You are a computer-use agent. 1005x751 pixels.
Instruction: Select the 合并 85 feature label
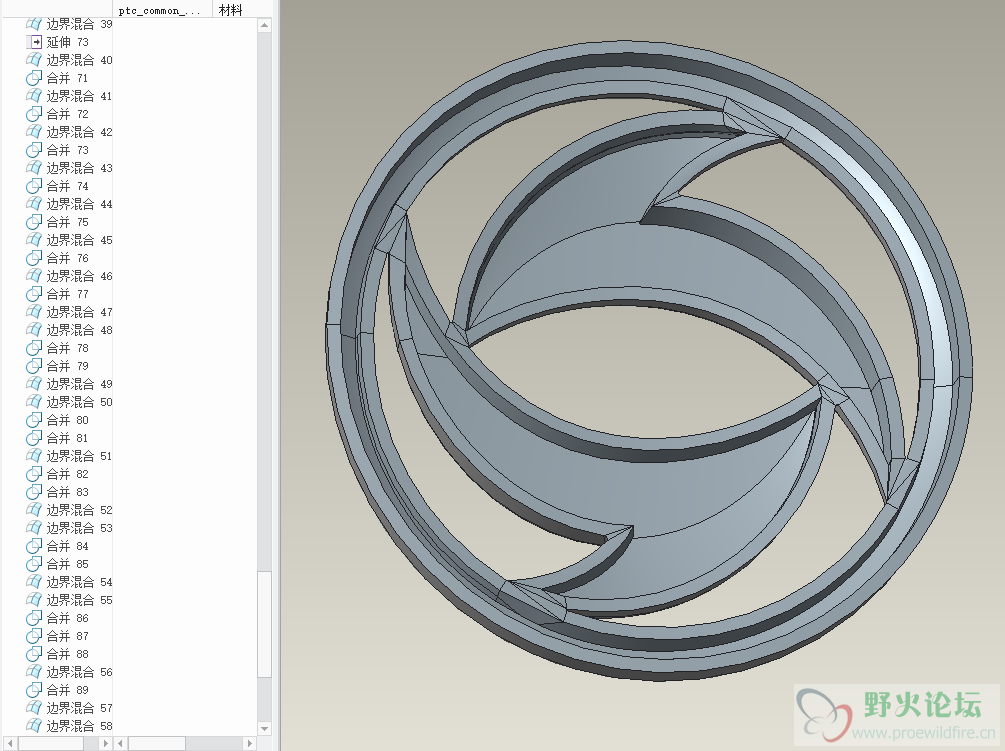pyautogui.click(x=68, y=564)
